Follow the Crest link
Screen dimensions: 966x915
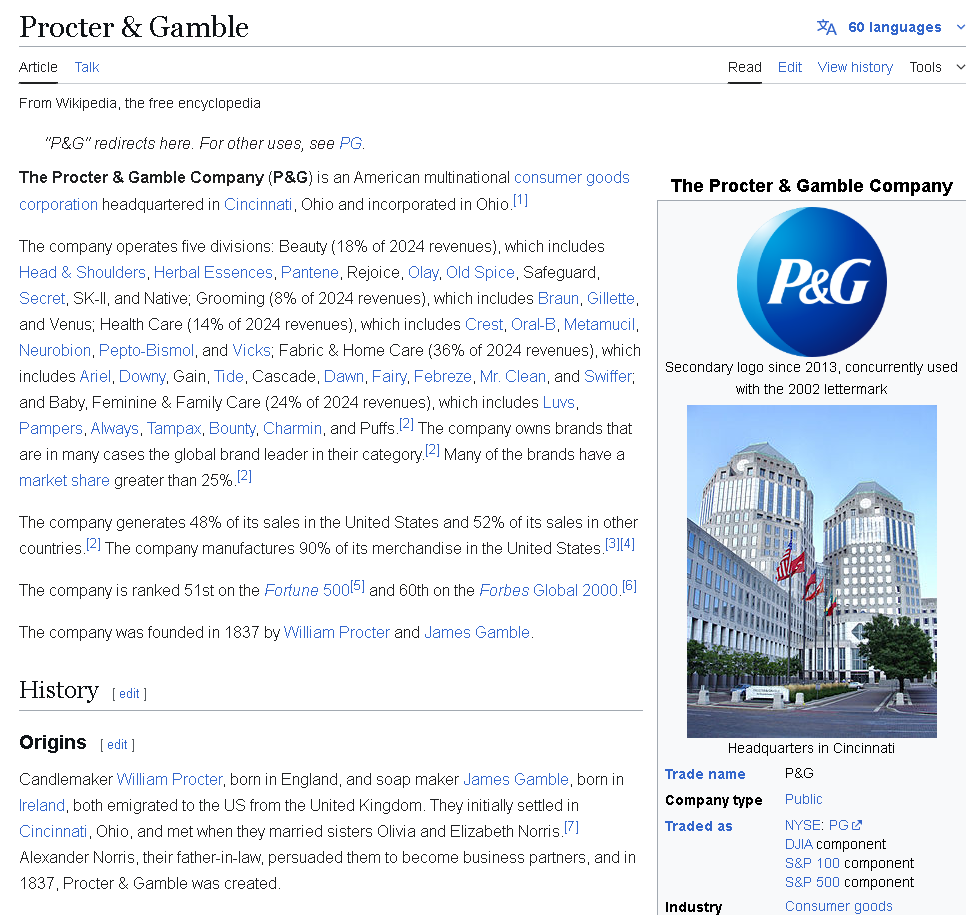click(484, 324)
